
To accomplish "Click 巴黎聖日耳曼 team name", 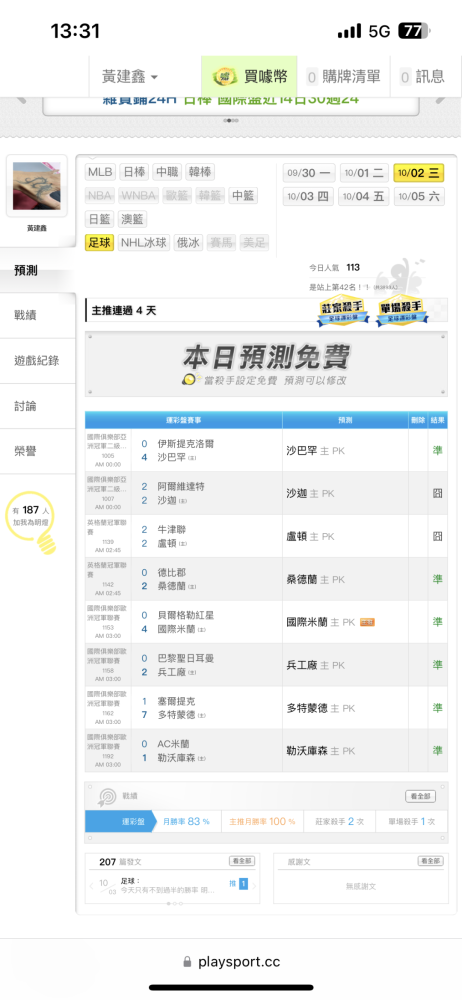I will coord(186,658).
